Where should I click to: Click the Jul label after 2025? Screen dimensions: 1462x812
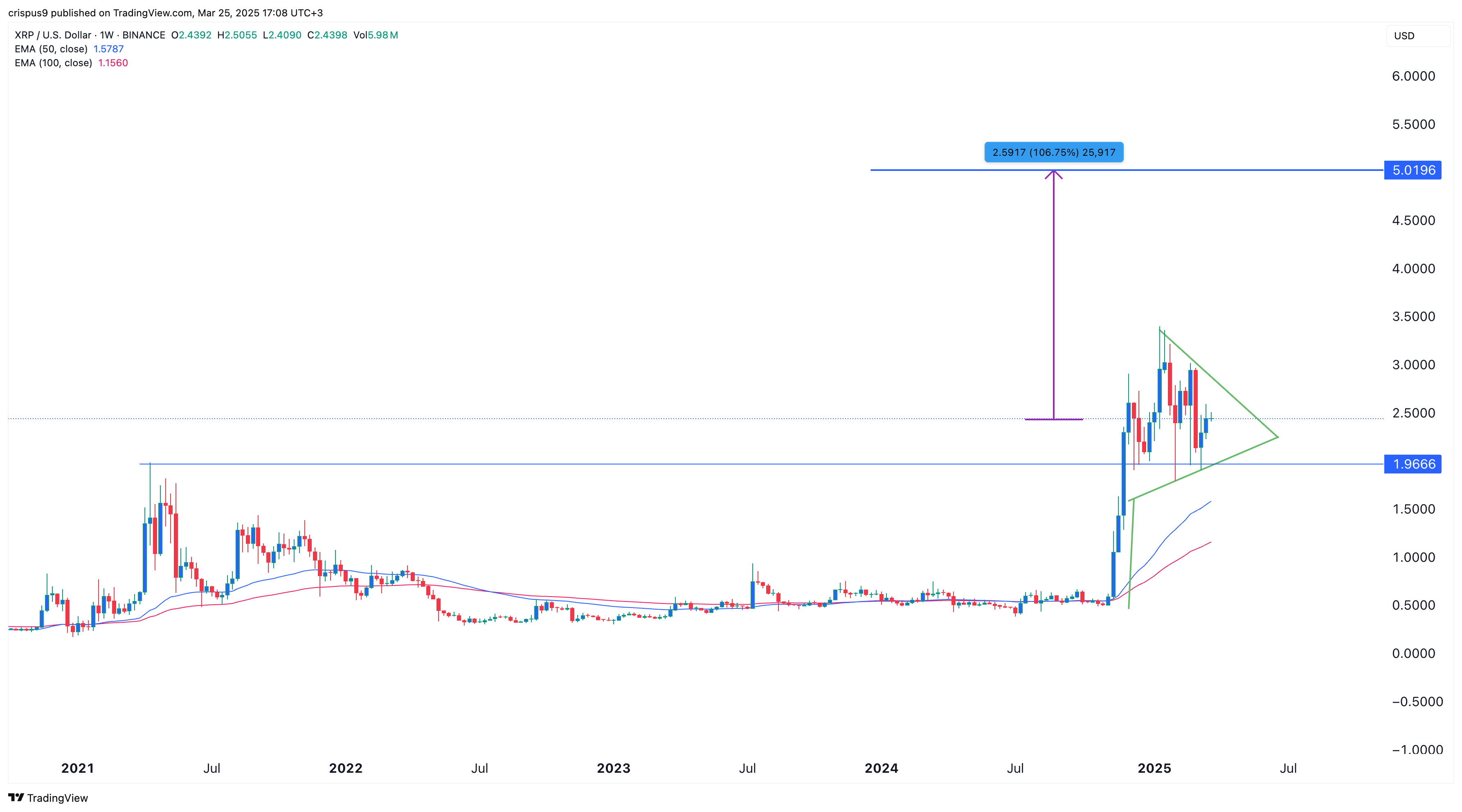(1288, 768)
